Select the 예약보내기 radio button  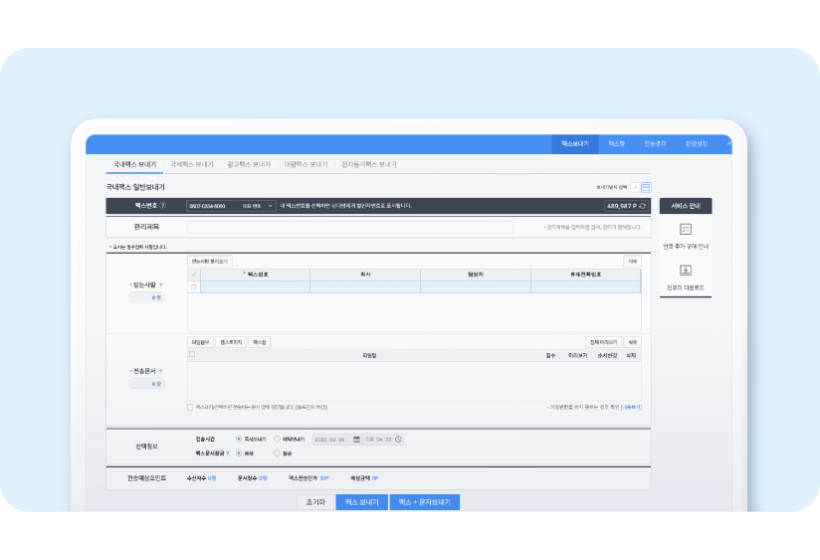276,439
